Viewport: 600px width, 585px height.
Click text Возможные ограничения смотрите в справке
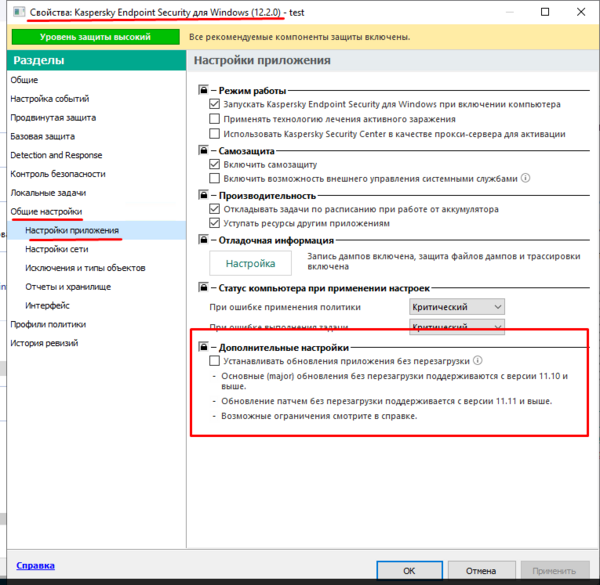tap(319, 416)
